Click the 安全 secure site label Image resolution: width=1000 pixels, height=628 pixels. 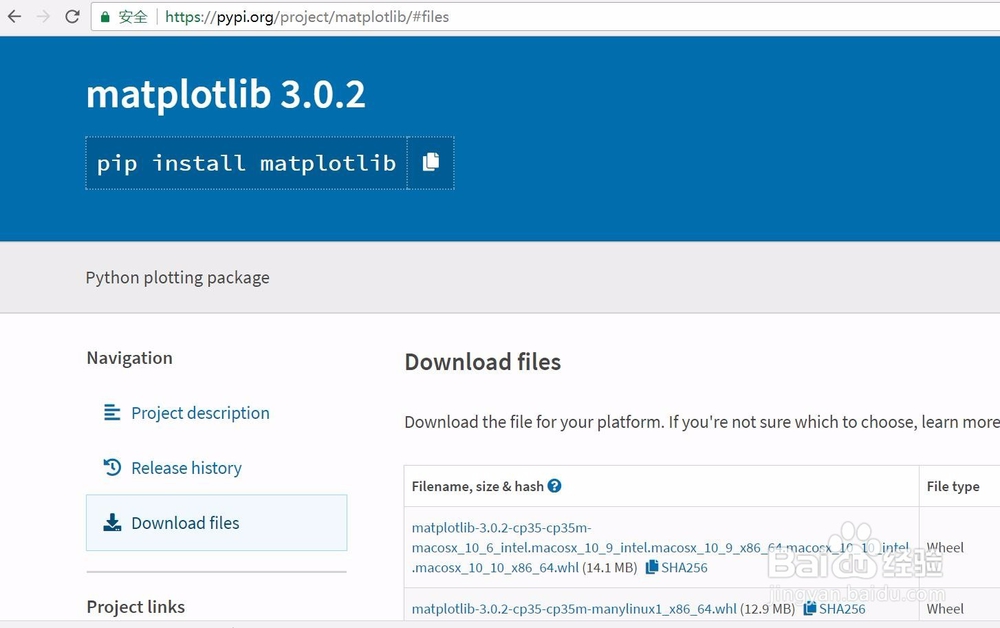click(x=131, y=16)
